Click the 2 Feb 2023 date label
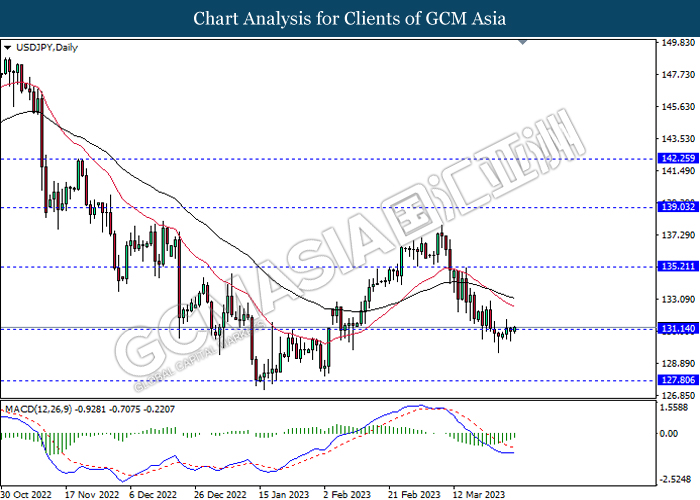 tap(347, 494)
